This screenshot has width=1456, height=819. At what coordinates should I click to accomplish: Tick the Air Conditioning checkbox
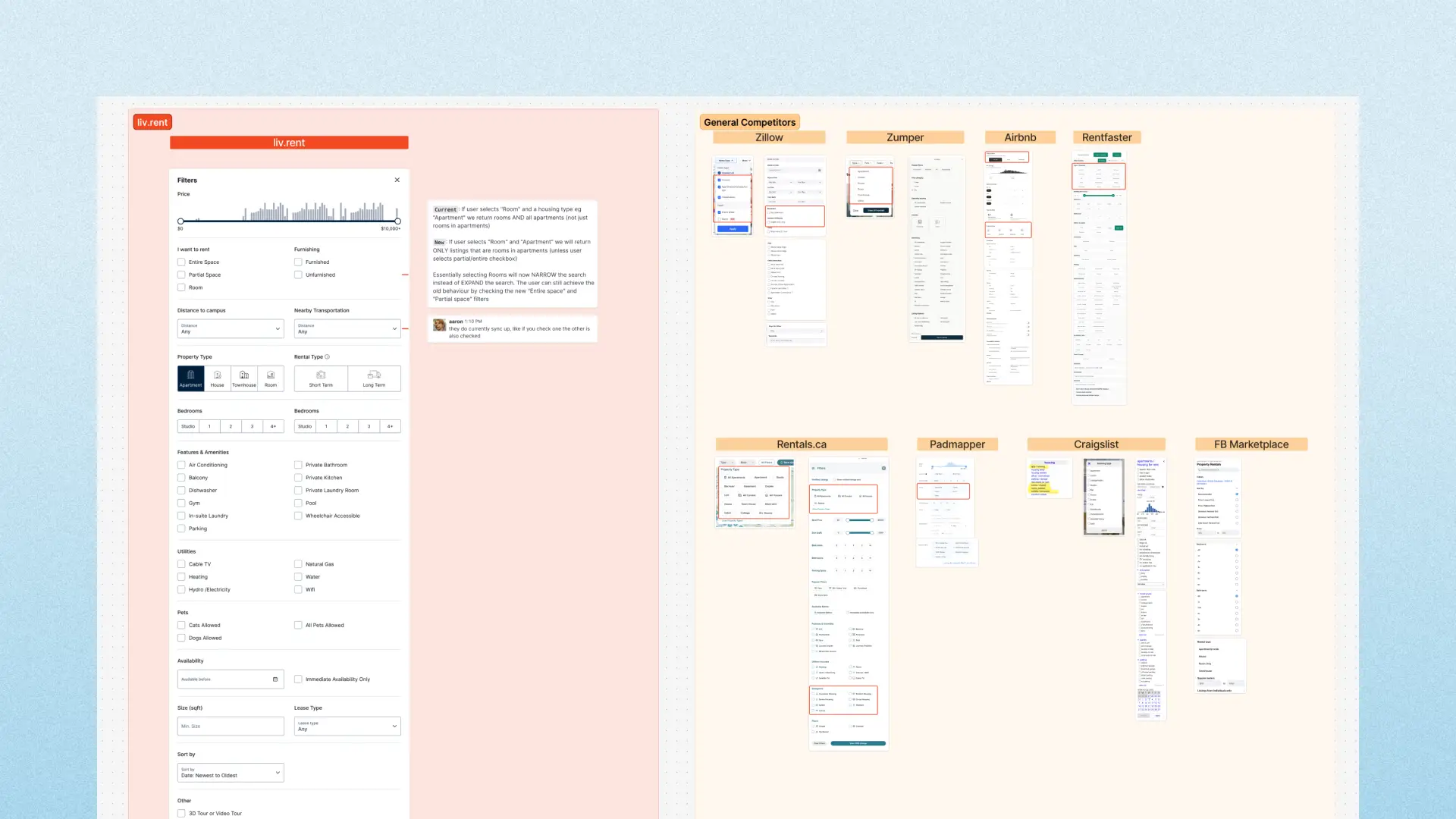click(x=181, y=465)
